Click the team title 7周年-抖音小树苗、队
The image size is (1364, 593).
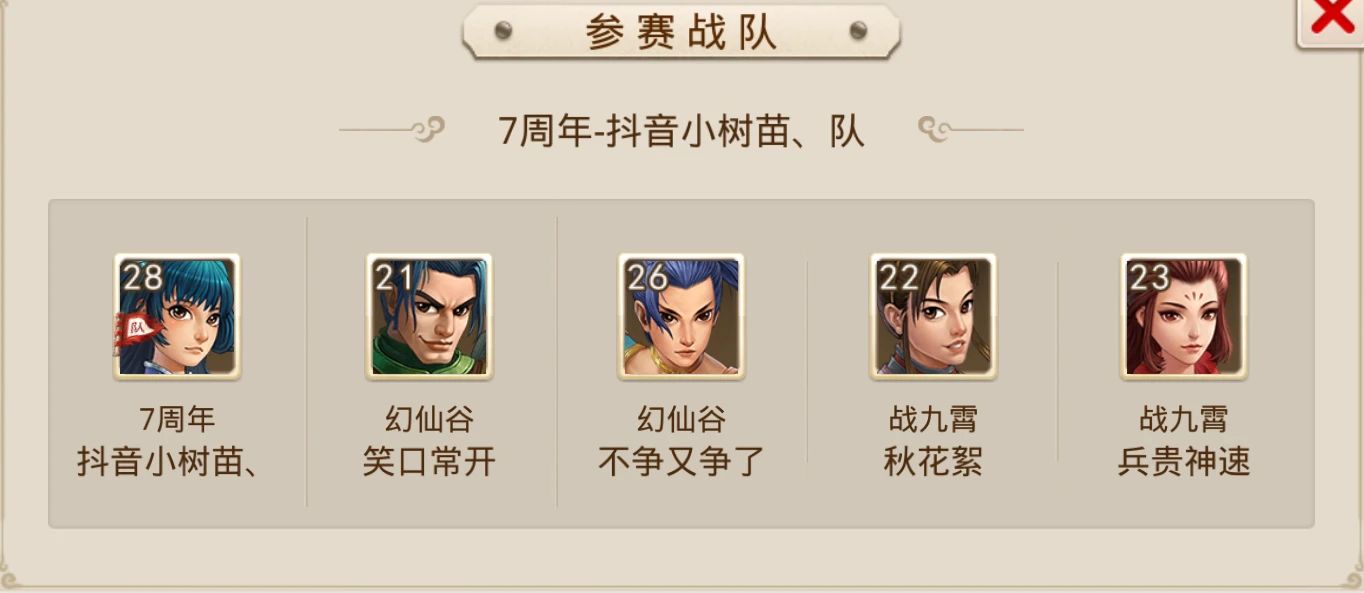tap(681, 131)
